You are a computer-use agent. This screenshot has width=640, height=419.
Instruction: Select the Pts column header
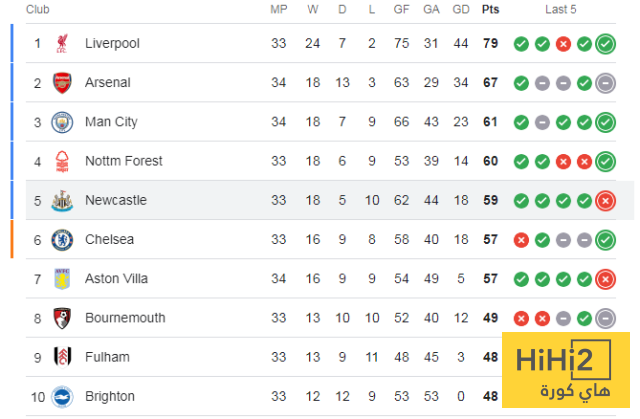click(490, 10)
